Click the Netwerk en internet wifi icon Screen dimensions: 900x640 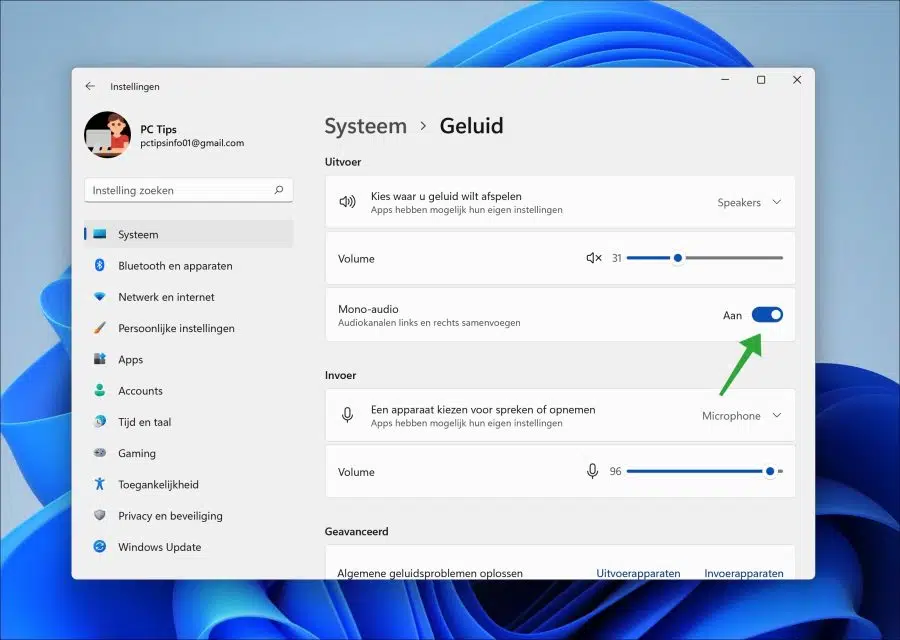pos(100,297)
